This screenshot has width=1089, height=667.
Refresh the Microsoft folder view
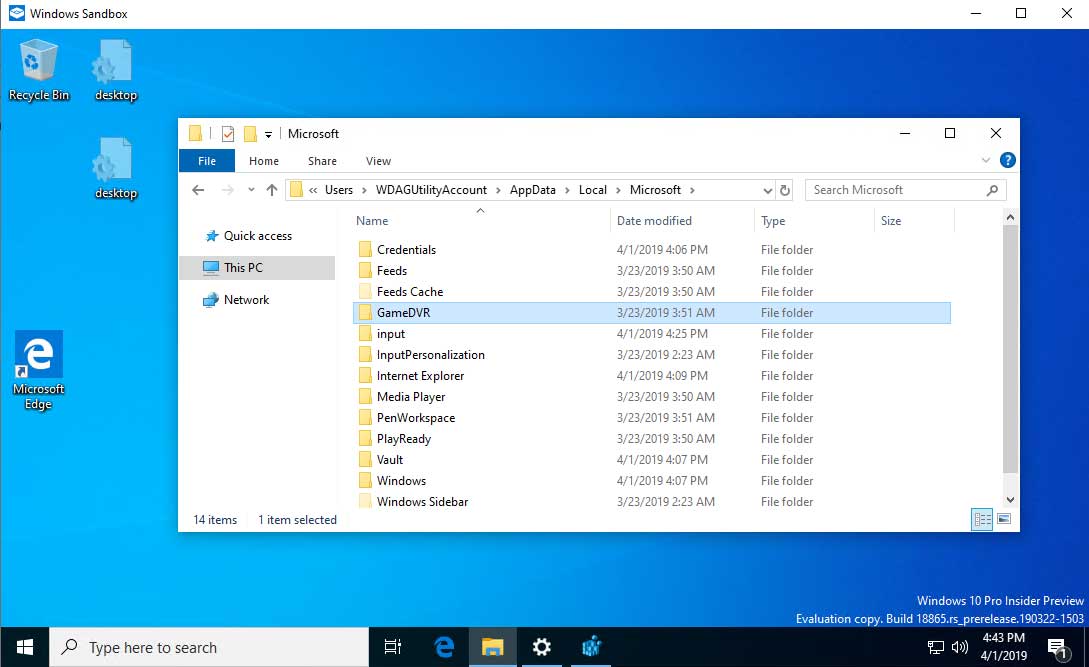coord(785,190)
